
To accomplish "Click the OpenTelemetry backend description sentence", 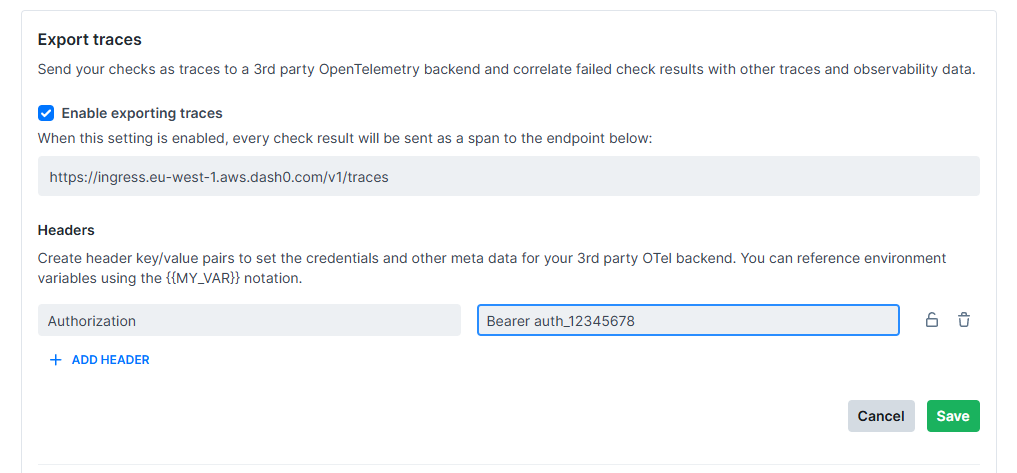I will 505,70.
